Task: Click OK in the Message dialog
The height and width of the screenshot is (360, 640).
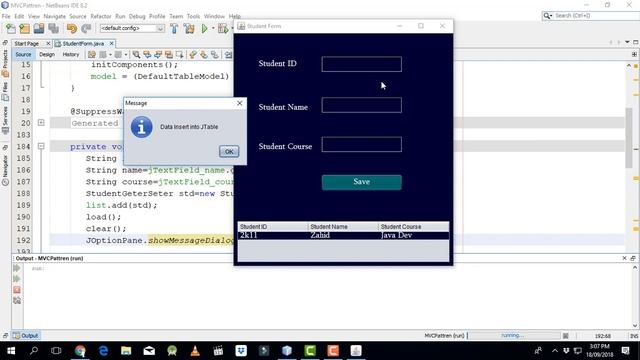Action: [x=229, y=151]
